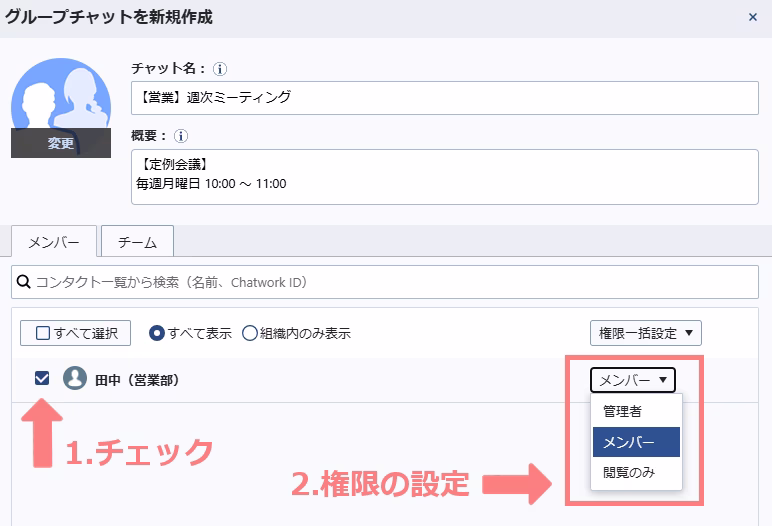Toggle the すべて選択 checkbox
The image size is (772, 526).
click(x=43, y=333)
